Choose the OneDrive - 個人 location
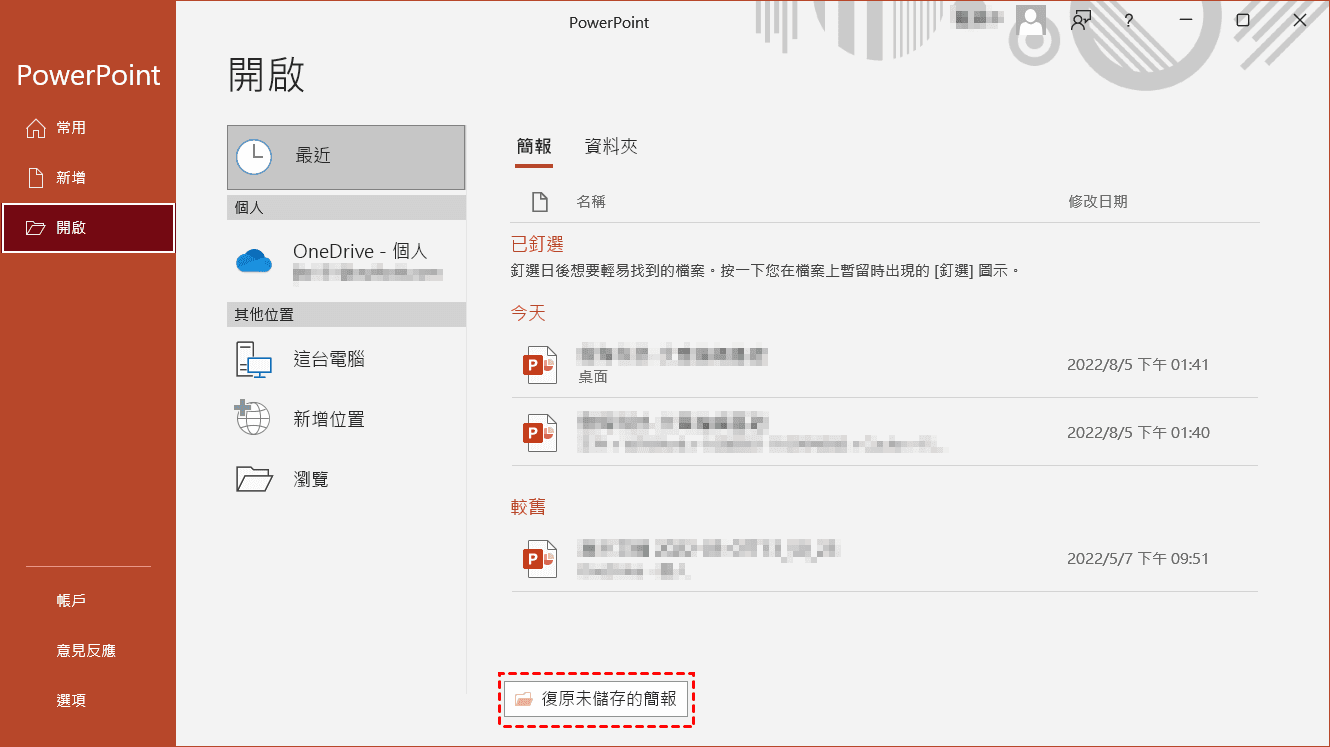Screen dimensions: 1330x747 pos(346,260)
